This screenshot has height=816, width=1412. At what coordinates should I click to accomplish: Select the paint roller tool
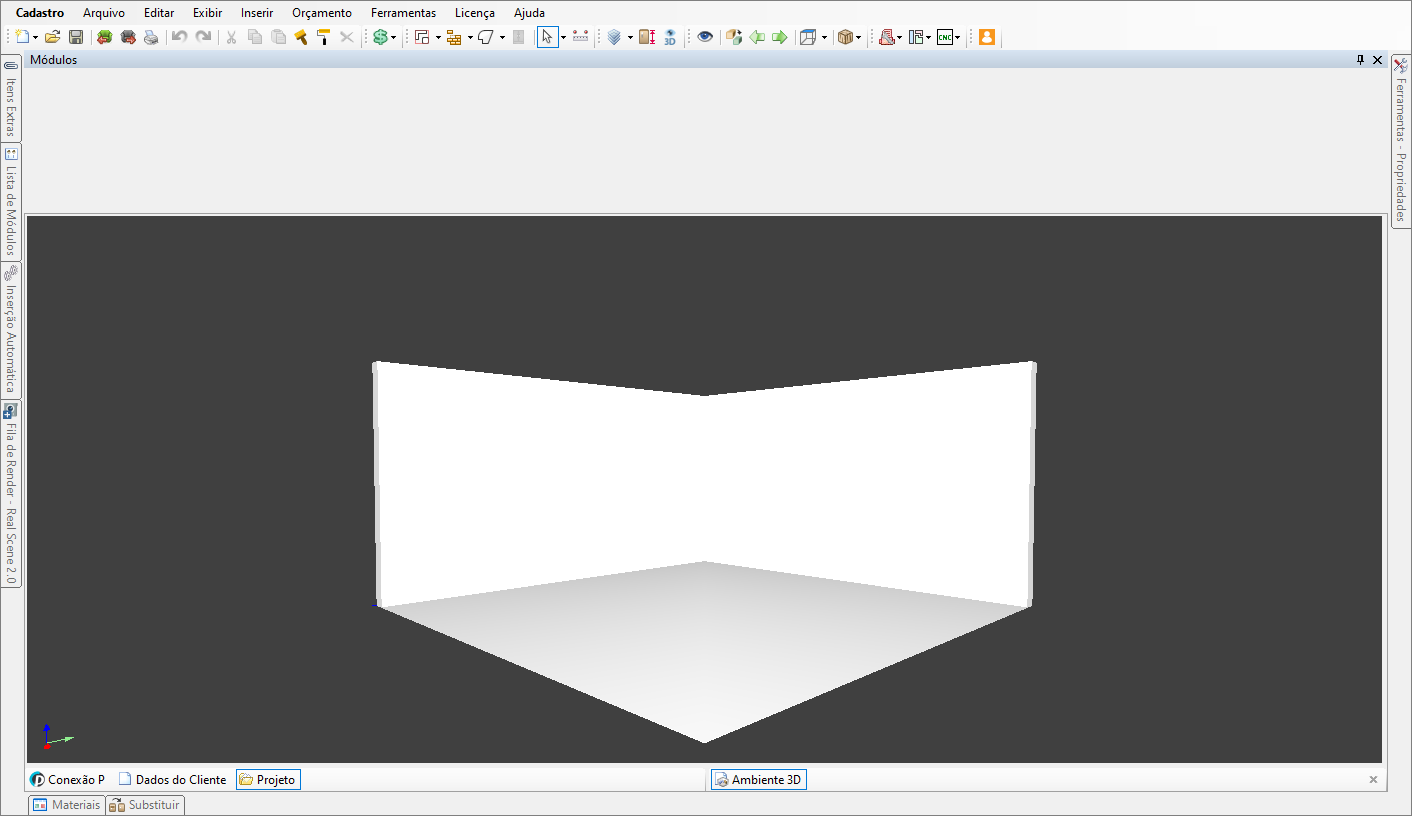pyautogui.click(x=324, y=37)
